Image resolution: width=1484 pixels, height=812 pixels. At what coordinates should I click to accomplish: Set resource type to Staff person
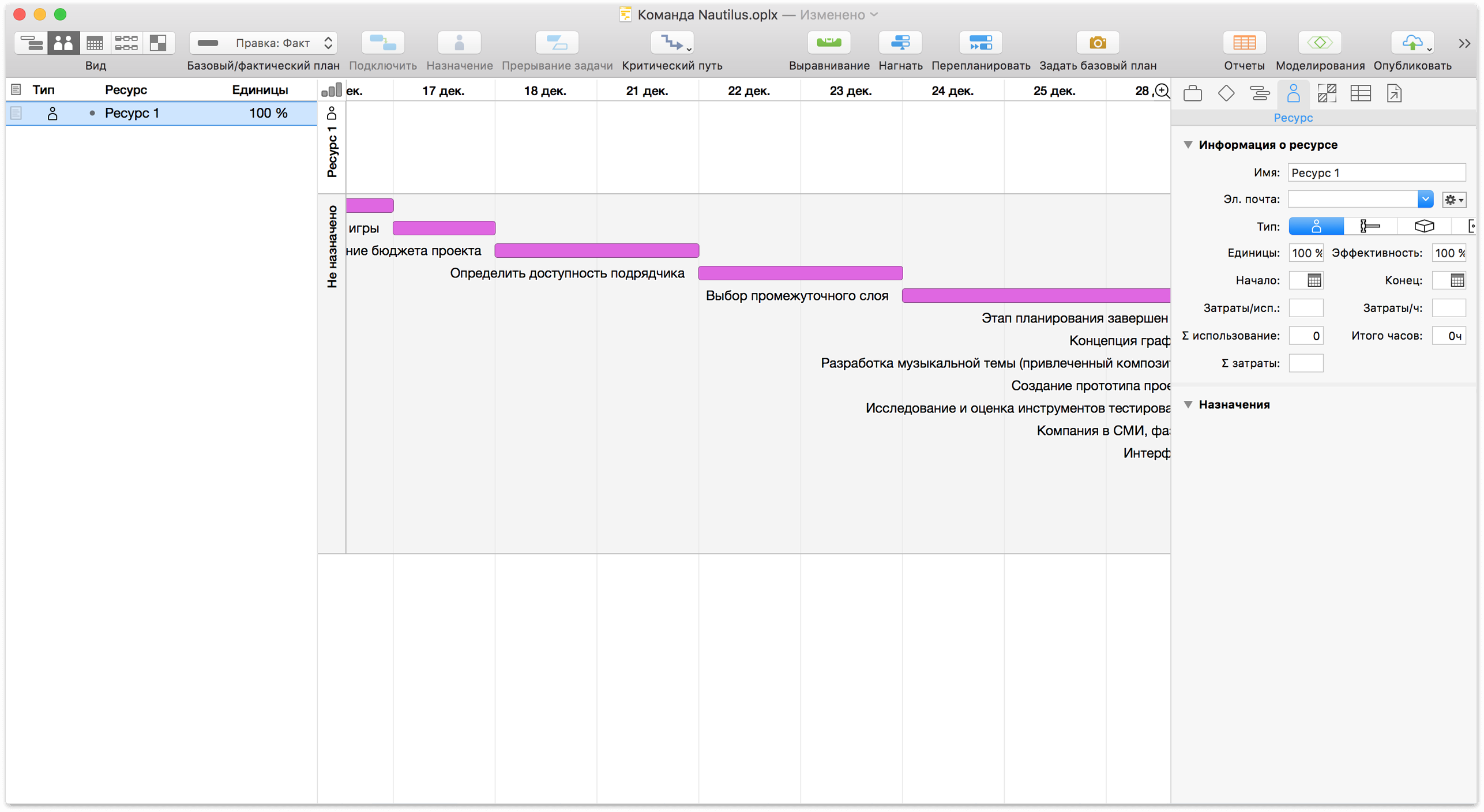1316,226
